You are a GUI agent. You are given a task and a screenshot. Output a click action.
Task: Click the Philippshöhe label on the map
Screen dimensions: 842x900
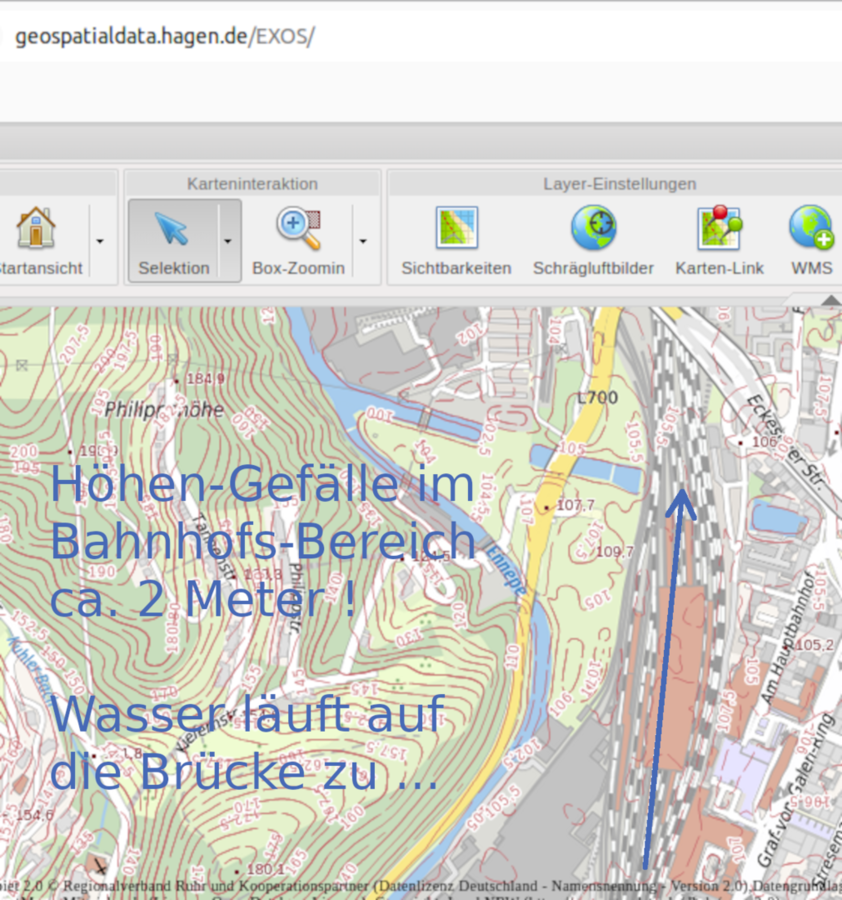click(164, 409)
